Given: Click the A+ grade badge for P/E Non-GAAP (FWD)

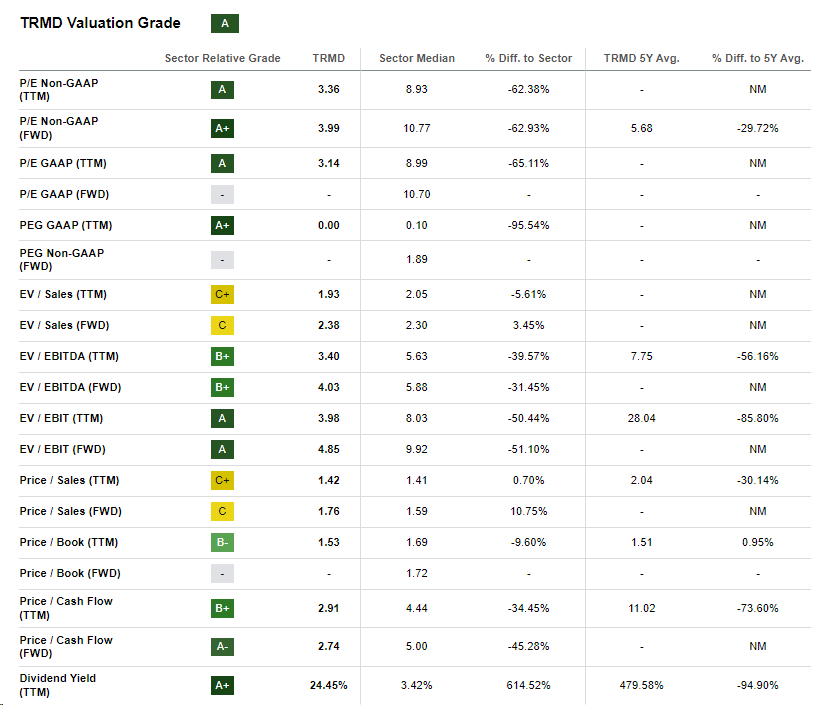Looking at the screenshot, I should [222, 128].
